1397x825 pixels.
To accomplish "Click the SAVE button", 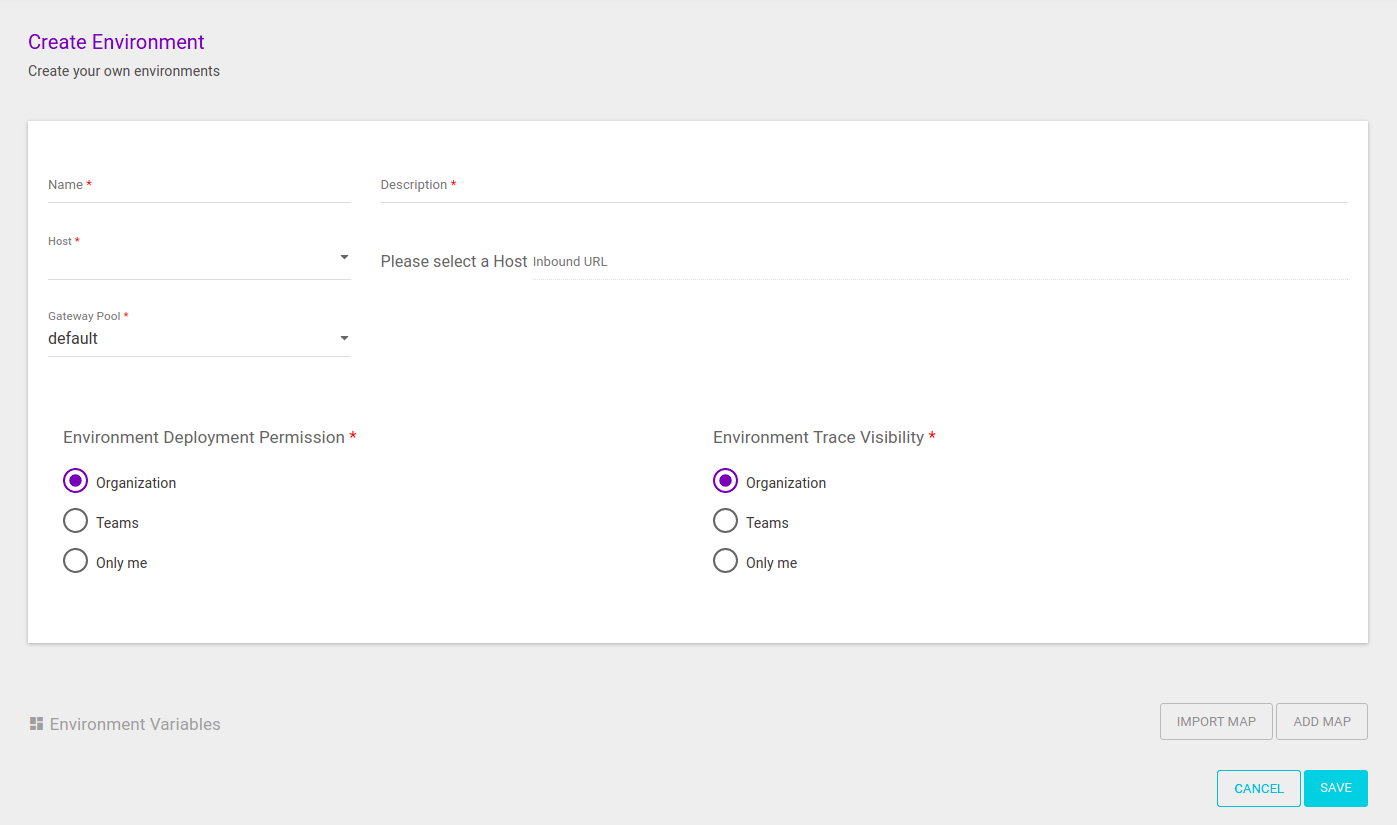I will [x=1335, y=788].
